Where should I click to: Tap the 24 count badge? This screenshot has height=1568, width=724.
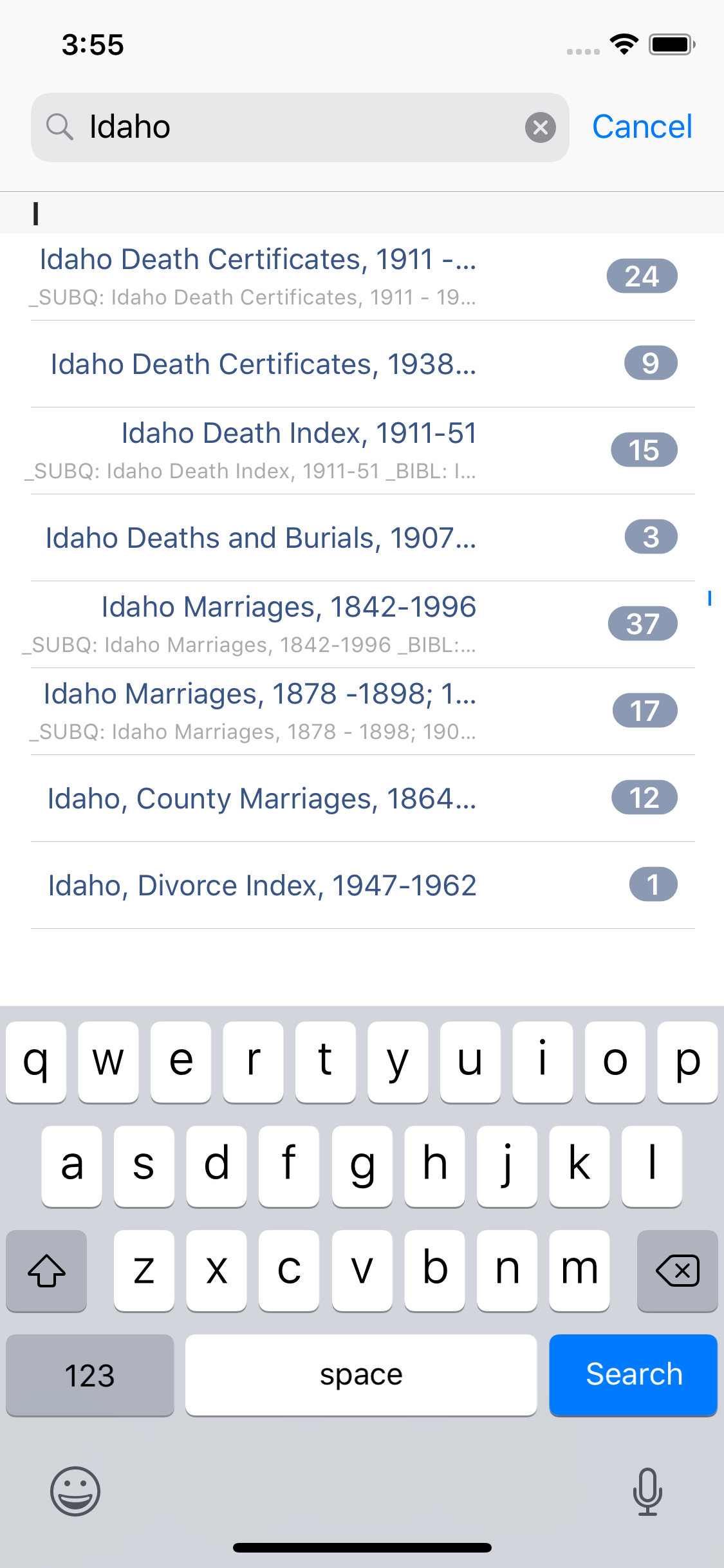[642, 276]
